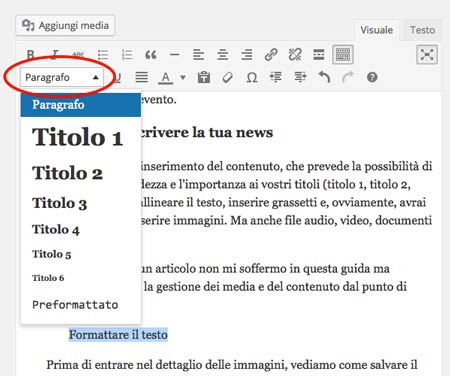Viewport: 450px width, 376px height.
Task: Open the Paragrafo format dropdown
Action: [62, 77]
